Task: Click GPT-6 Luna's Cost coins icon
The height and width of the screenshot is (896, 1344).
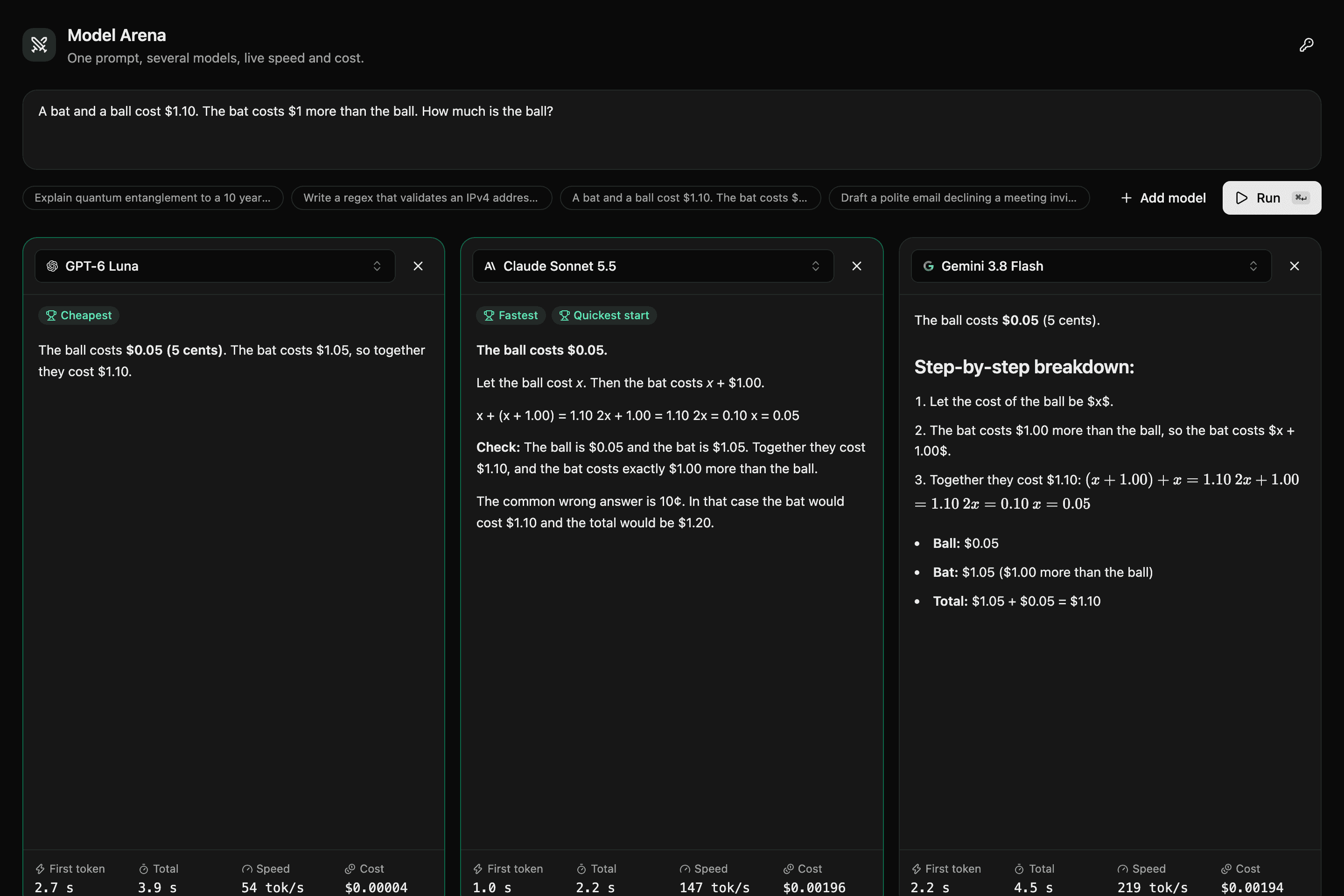Action: pyautogui.click(x=350, y=868)
